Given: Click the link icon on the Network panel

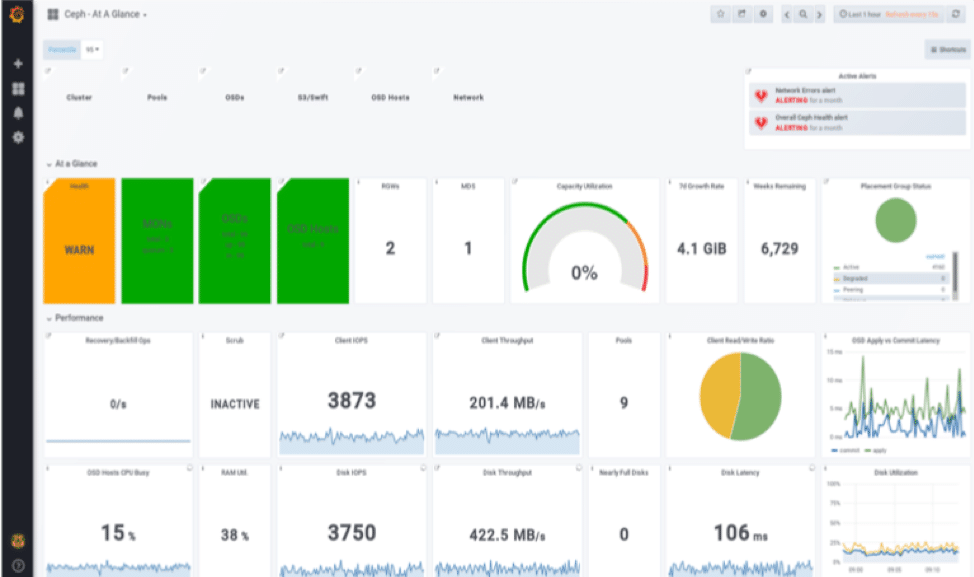Looking at the screenshot, I should coord(437,71).
